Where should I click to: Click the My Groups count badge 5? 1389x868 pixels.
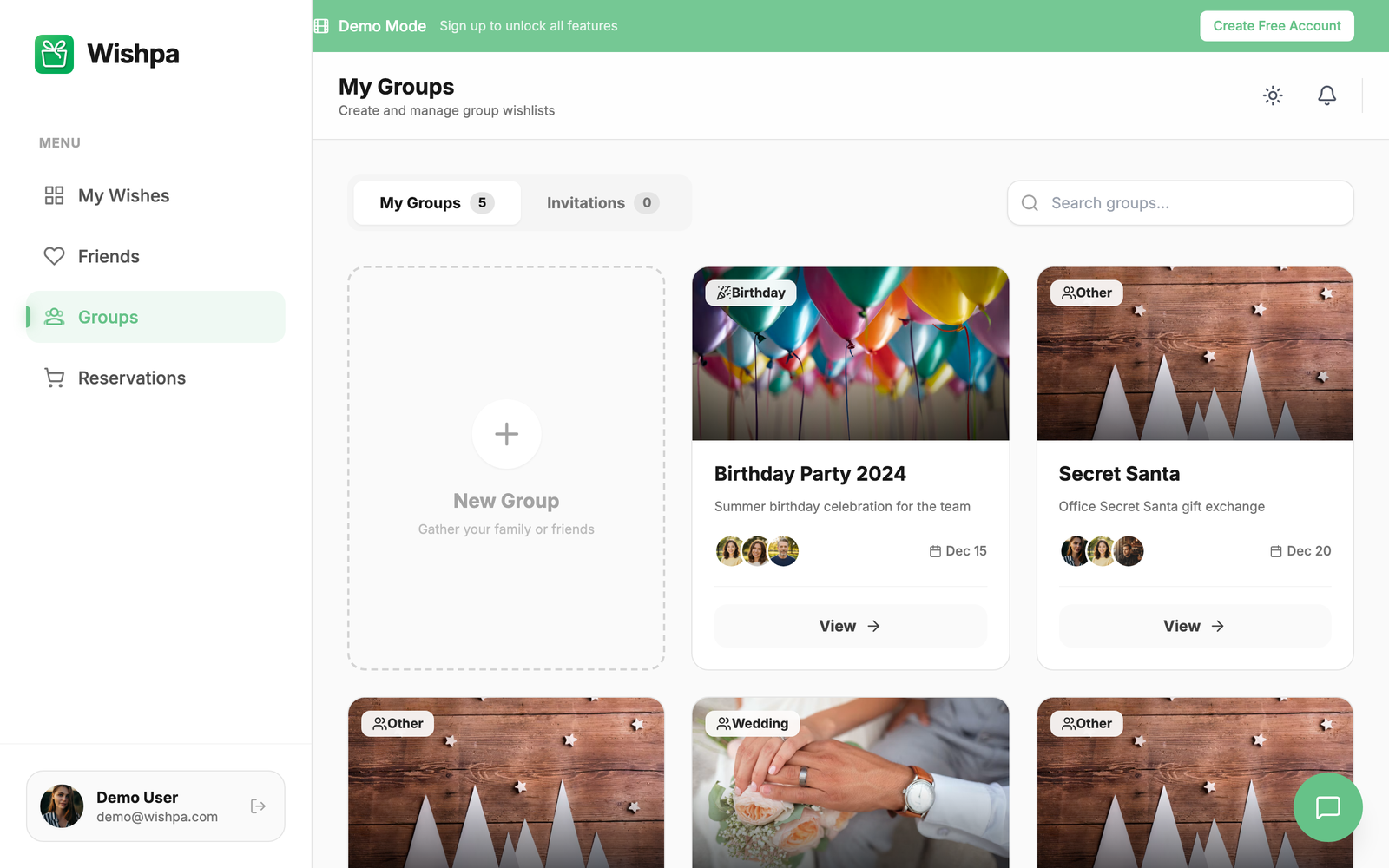point(482,203)
